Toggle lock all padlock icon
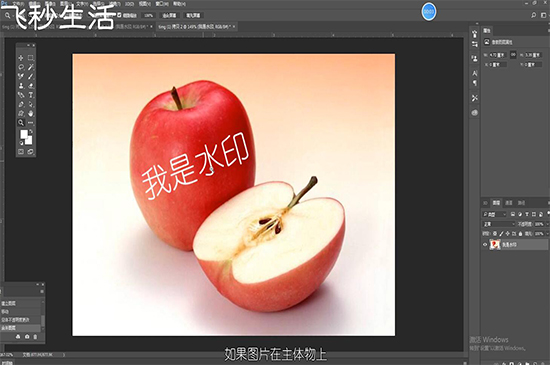 pos(521,234)
